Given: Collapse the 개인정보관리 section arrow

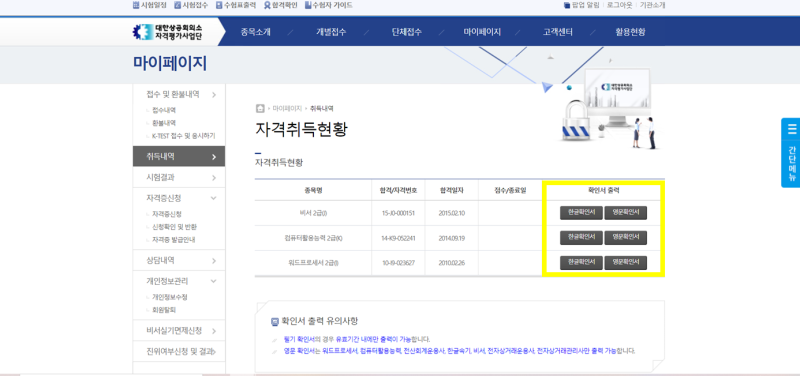Looking at the screenshot, I should [214, 281].
